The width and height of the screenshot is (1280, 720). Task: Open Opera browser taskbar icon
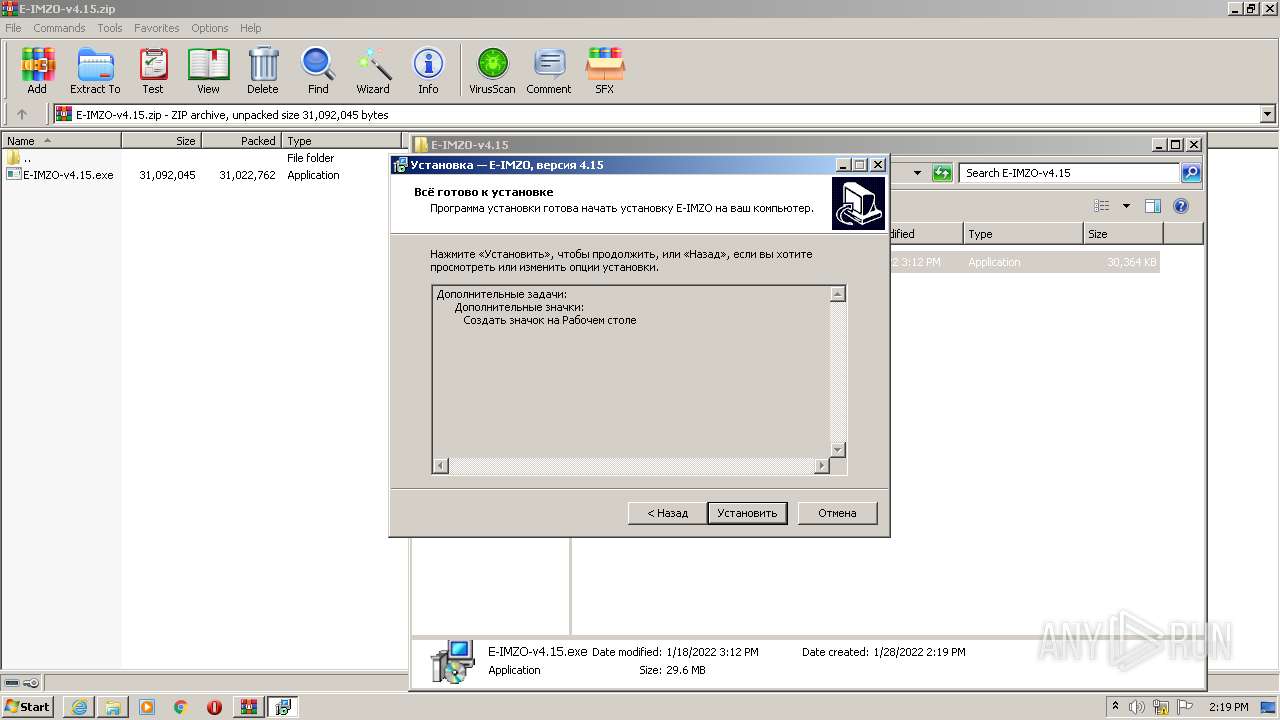[214, 707]
